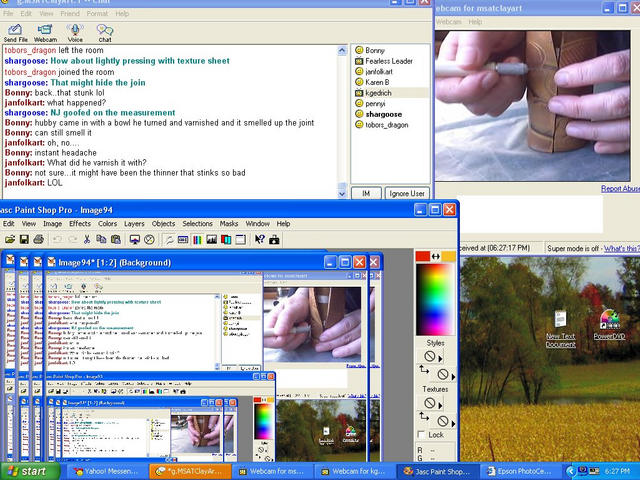
Task: Click the context Help arrow-question icon
Action: coord(260,240)
